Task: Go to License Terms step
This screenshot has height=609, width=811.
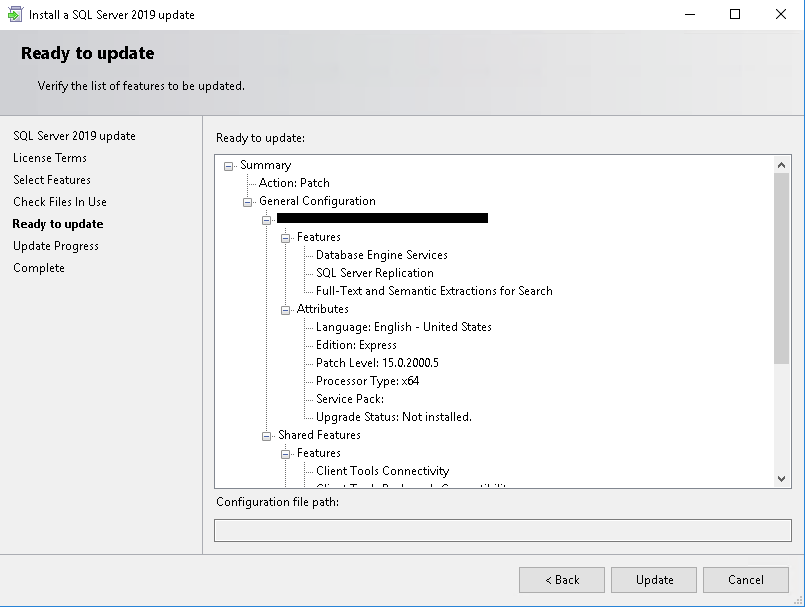Action: click(x=50, y=158)
